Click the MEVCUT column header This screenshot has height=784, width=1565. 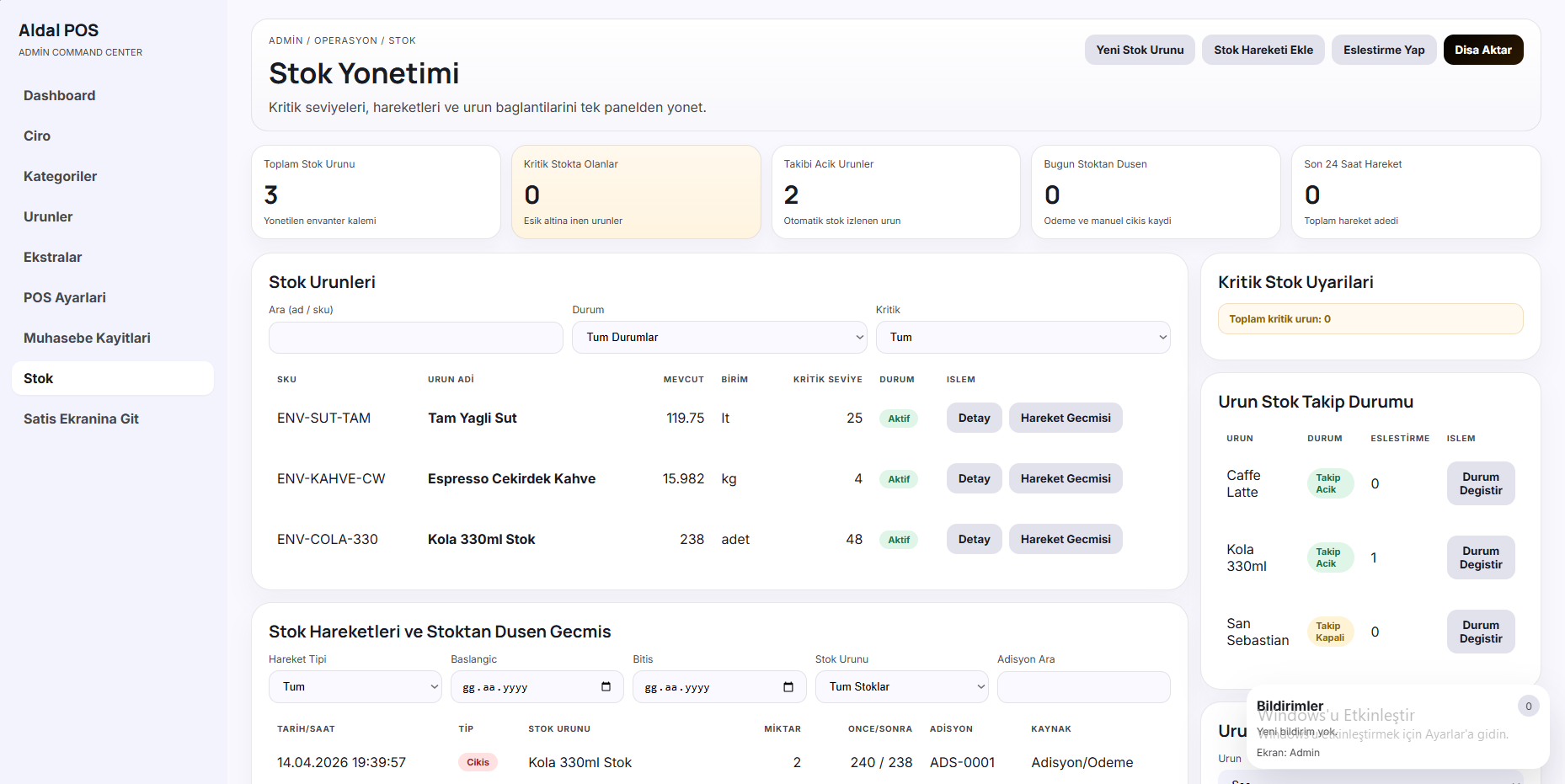[x=683, y=380]
